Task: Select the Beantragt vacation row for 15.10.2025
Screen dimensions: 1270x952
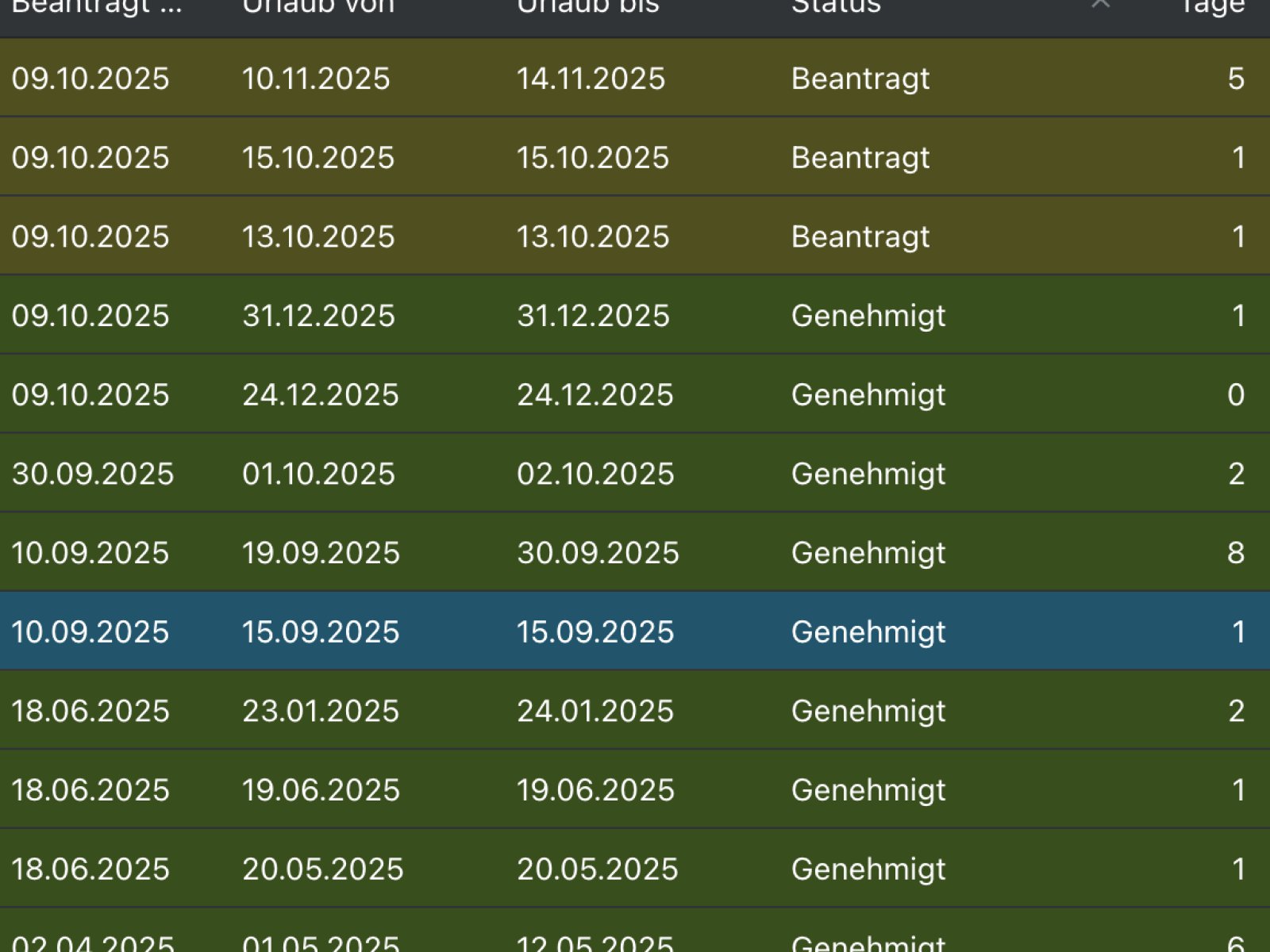Action: click(635, 157)
